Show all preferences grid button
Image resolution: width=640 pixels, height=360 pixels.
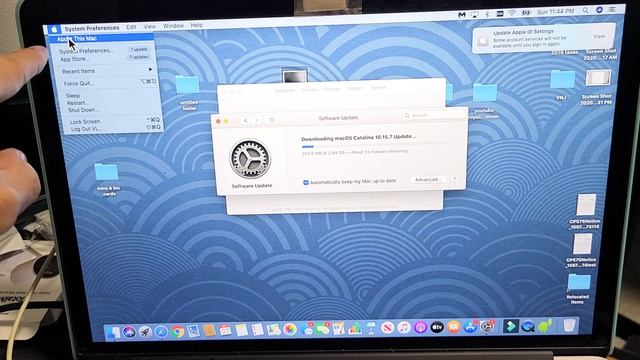coord(271,120)
